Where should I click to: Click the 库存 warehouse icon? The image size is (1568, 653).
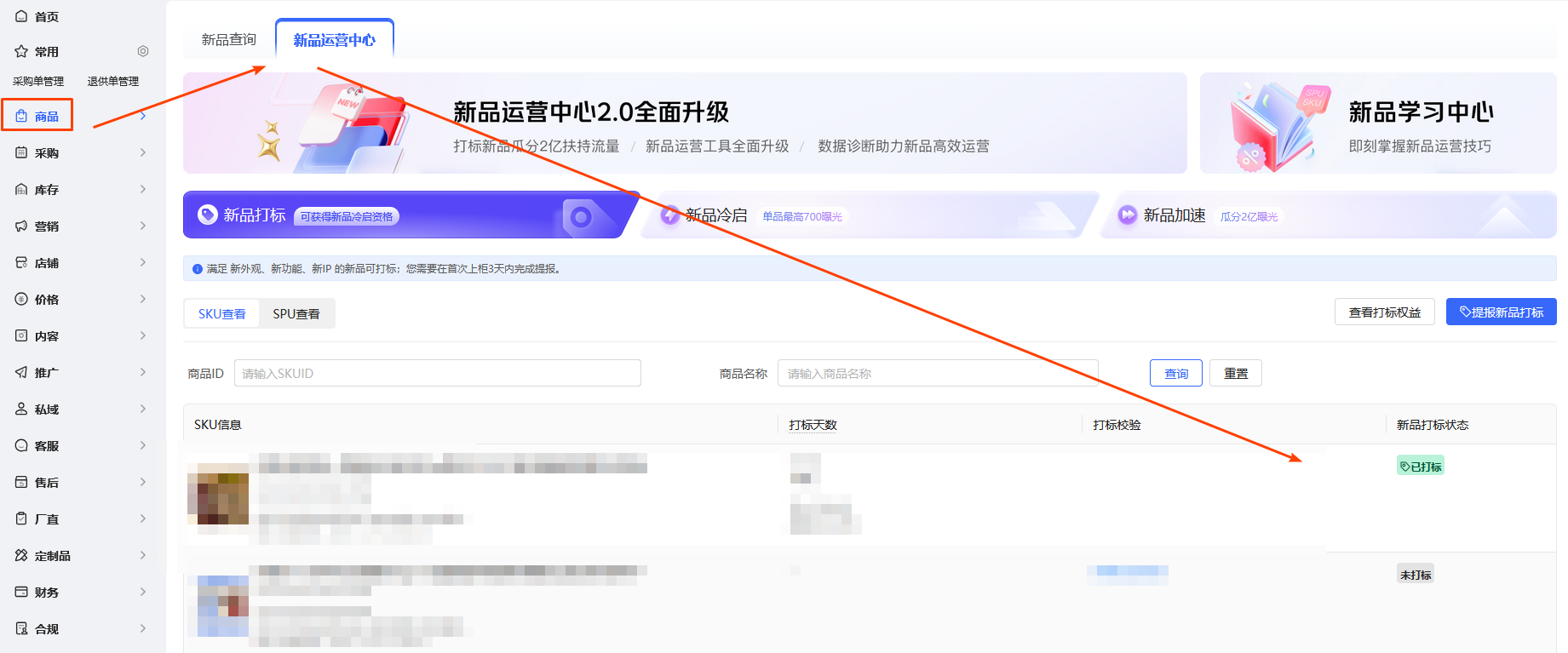point(21,190)
